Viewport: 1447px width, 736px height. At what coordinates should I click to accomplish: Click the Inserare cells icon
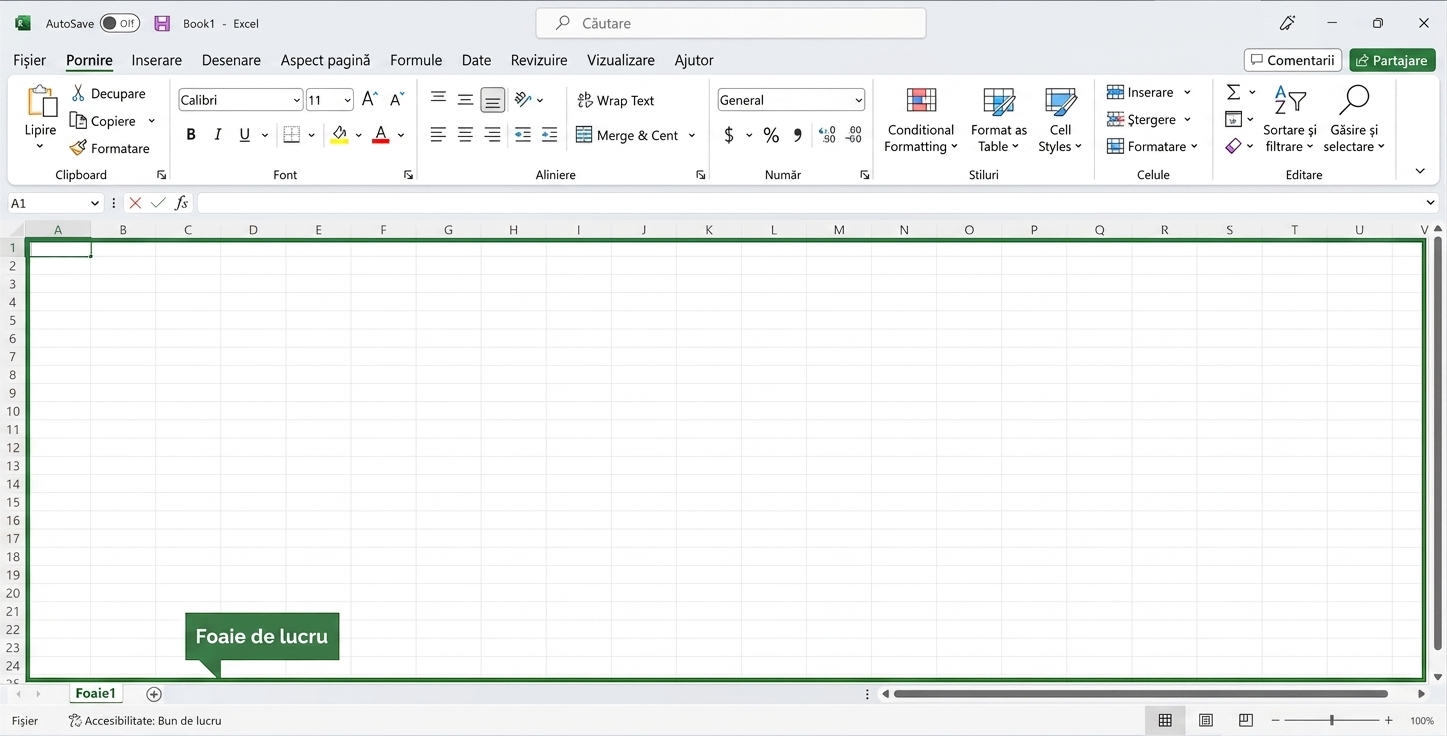[x=1115, y=92]
